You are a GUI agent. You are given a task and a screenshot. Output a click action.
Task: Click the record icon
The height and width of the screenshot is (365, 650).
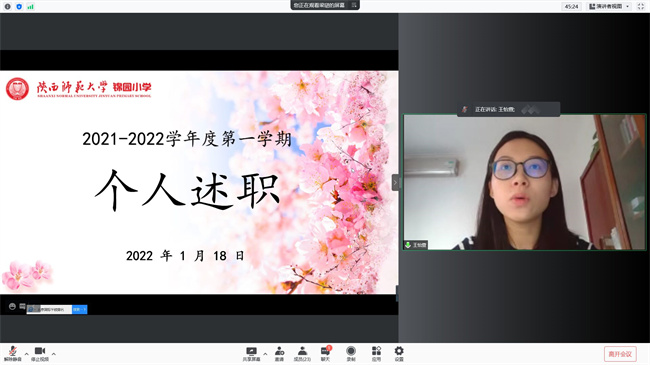(x=351, y=351)
